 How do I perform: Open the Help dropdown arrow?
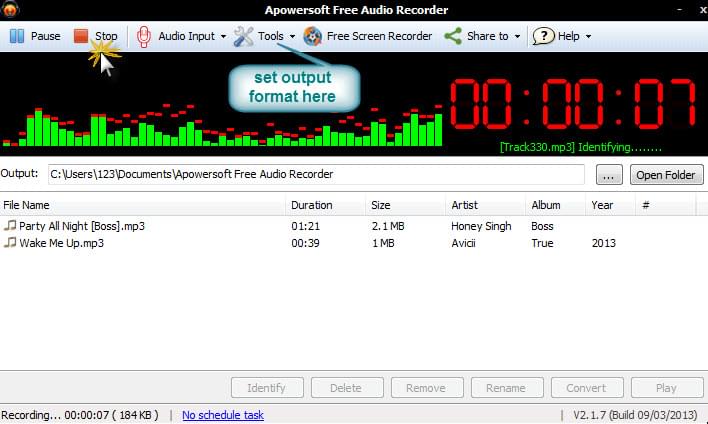[588, 37]
